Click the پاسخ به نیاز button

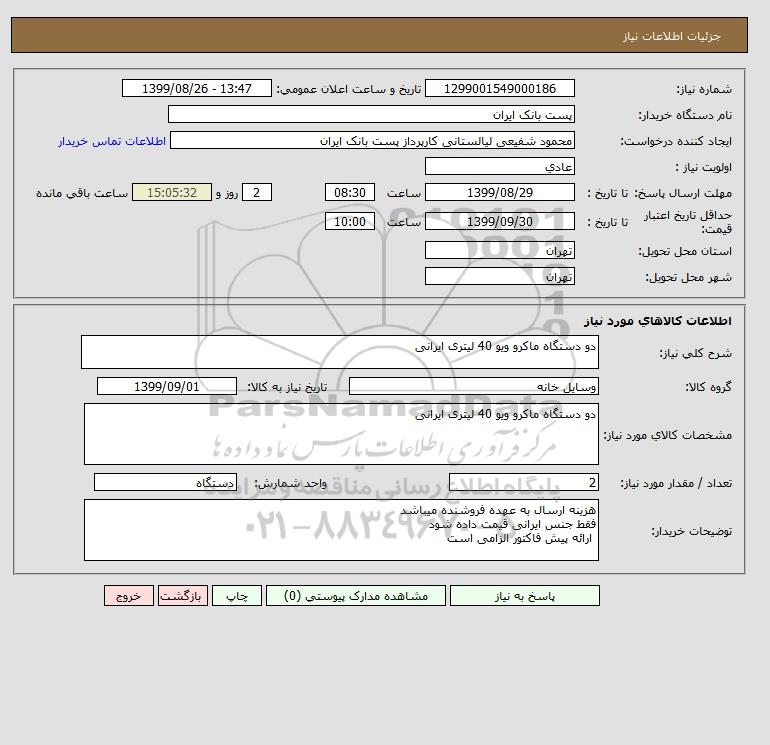524,596
